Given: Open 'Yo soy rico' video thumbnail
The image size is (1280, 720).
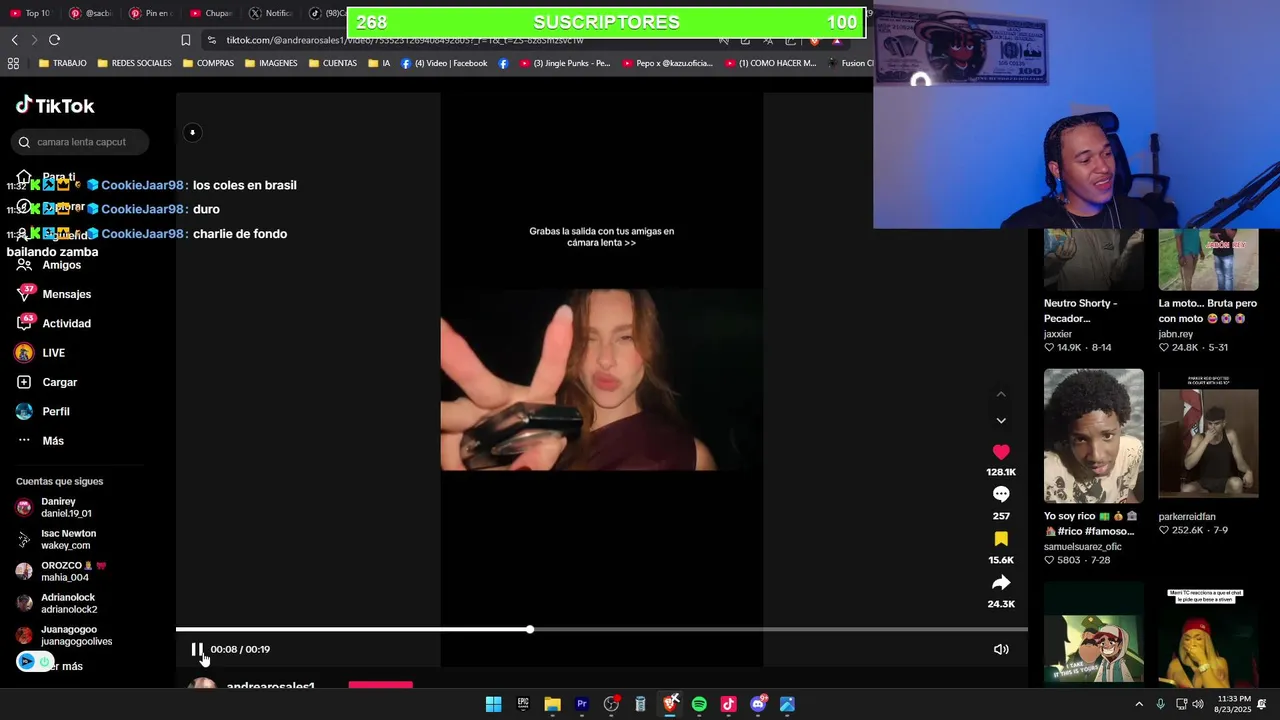Looking at the screenshot, I should coord(1093,435).
